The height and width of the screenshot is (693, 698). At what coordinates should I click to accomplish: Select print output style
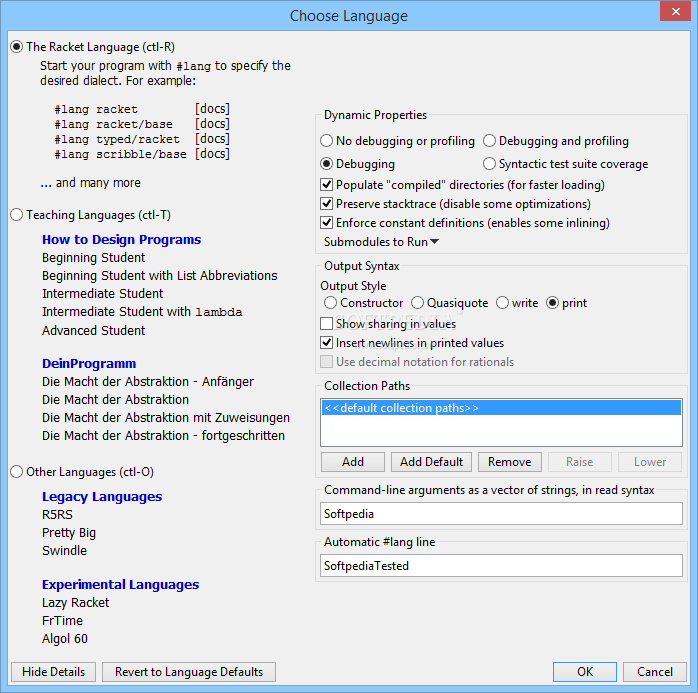click(x=552, y=303)
